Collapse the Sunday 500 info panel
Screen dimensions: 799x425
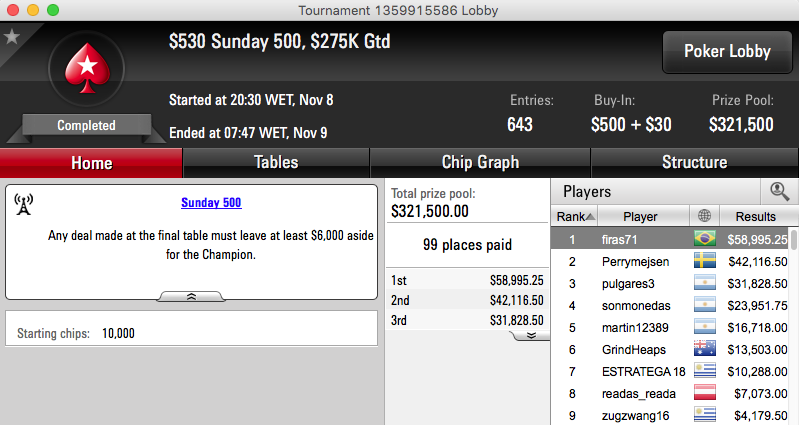click(191, 296)
